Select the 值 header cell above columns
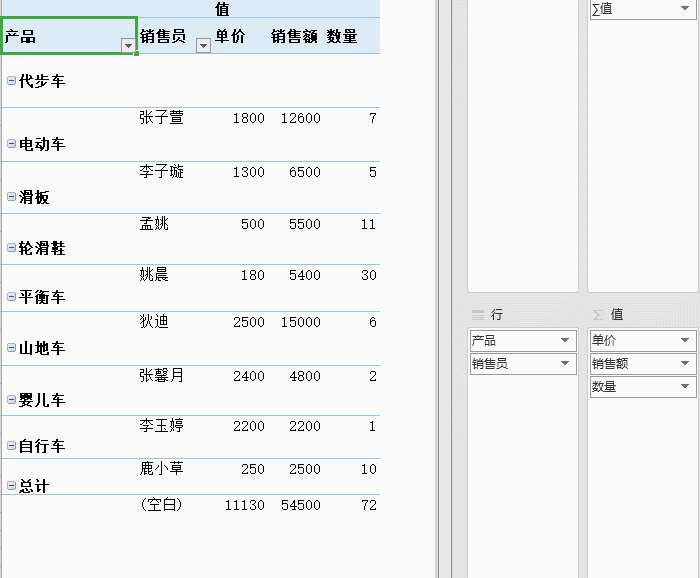 [x=222, y=9]
